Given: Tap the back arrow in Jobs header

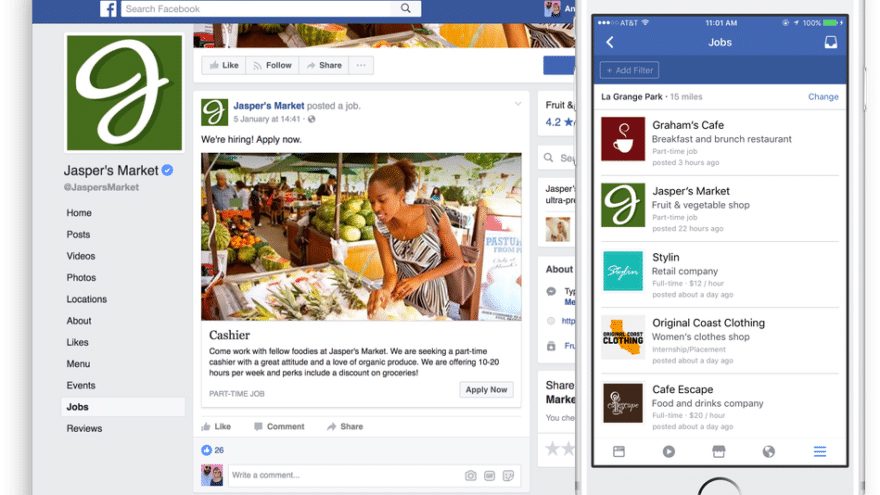Looking at the screenshot, I should 610,42.
